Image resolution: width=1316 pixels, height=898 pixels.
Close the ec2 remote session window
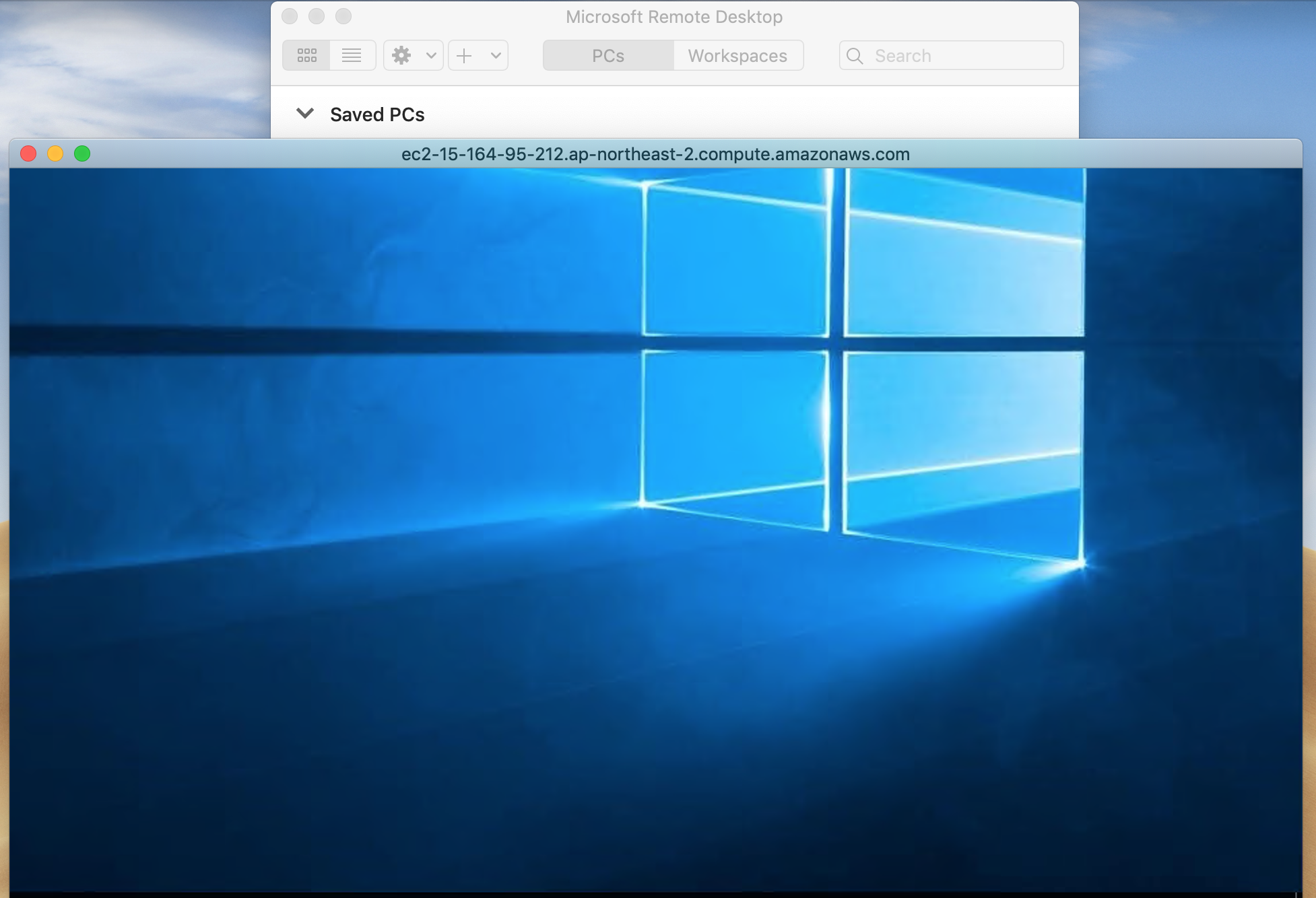pyautogui.click(x=28, y=154)
